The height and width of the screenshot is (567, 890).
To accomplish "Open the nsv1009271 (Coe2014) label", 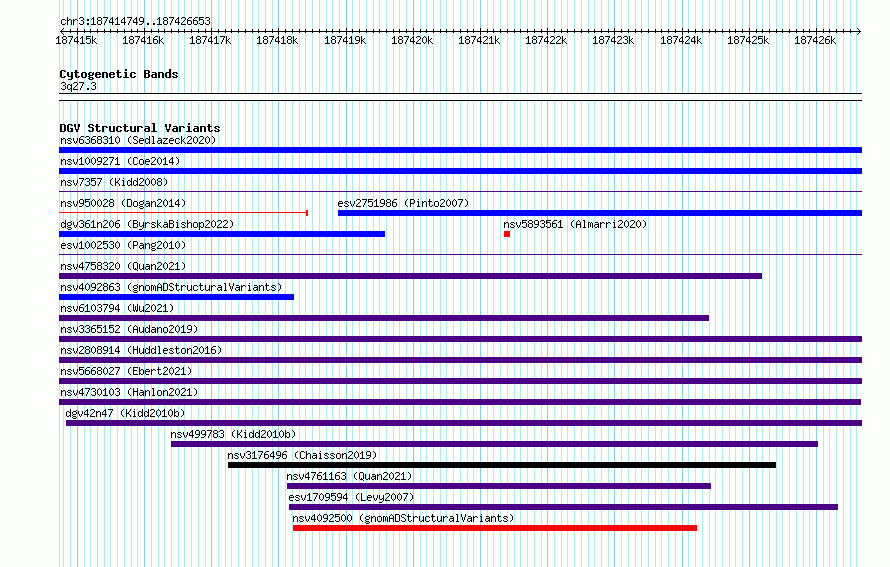I will tap(120, 161).
